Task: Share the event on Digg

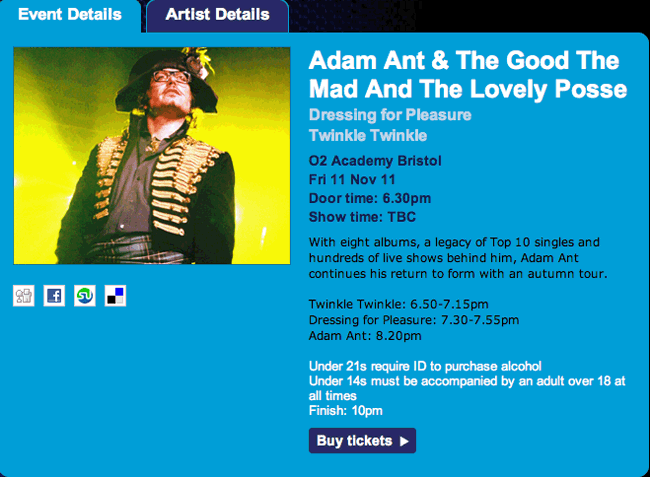Action: (24, 296)
